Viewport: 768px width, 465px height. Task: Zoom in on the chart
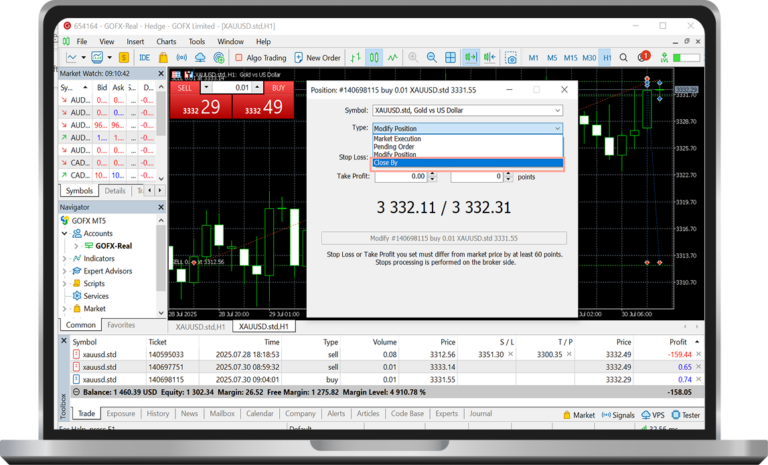point(413,58)
